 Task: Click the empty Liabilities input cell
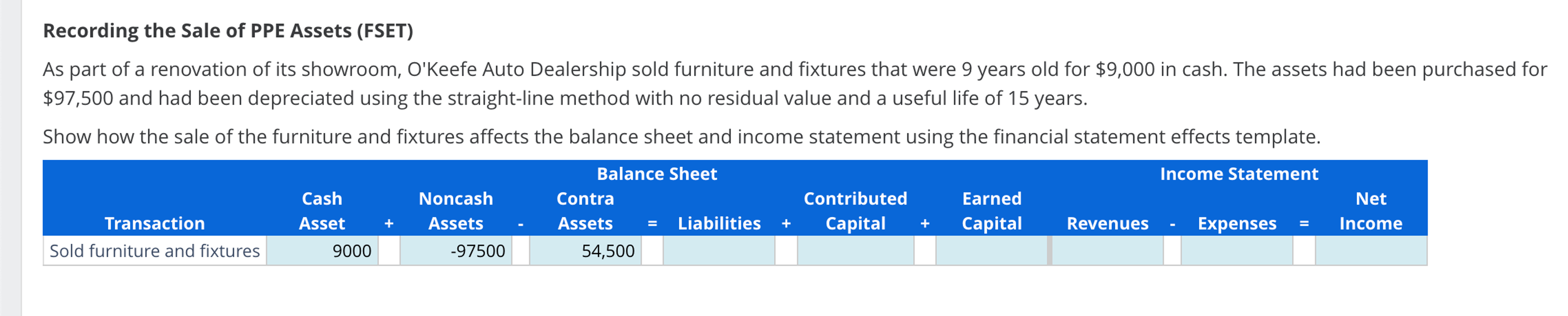(718, 250)
